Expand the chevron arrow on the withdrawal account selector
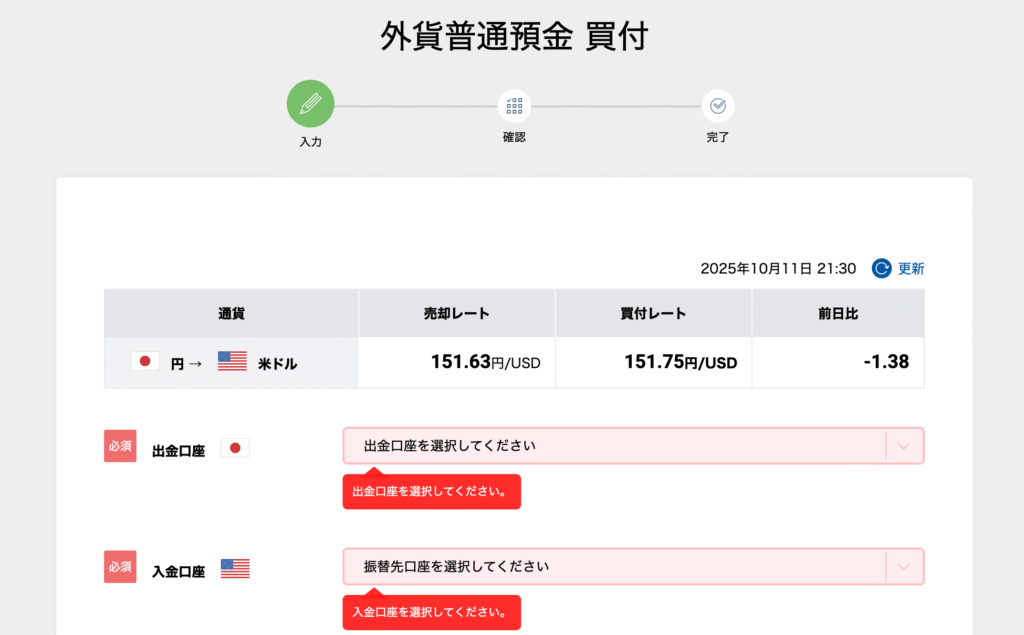 tap(904, 446)
